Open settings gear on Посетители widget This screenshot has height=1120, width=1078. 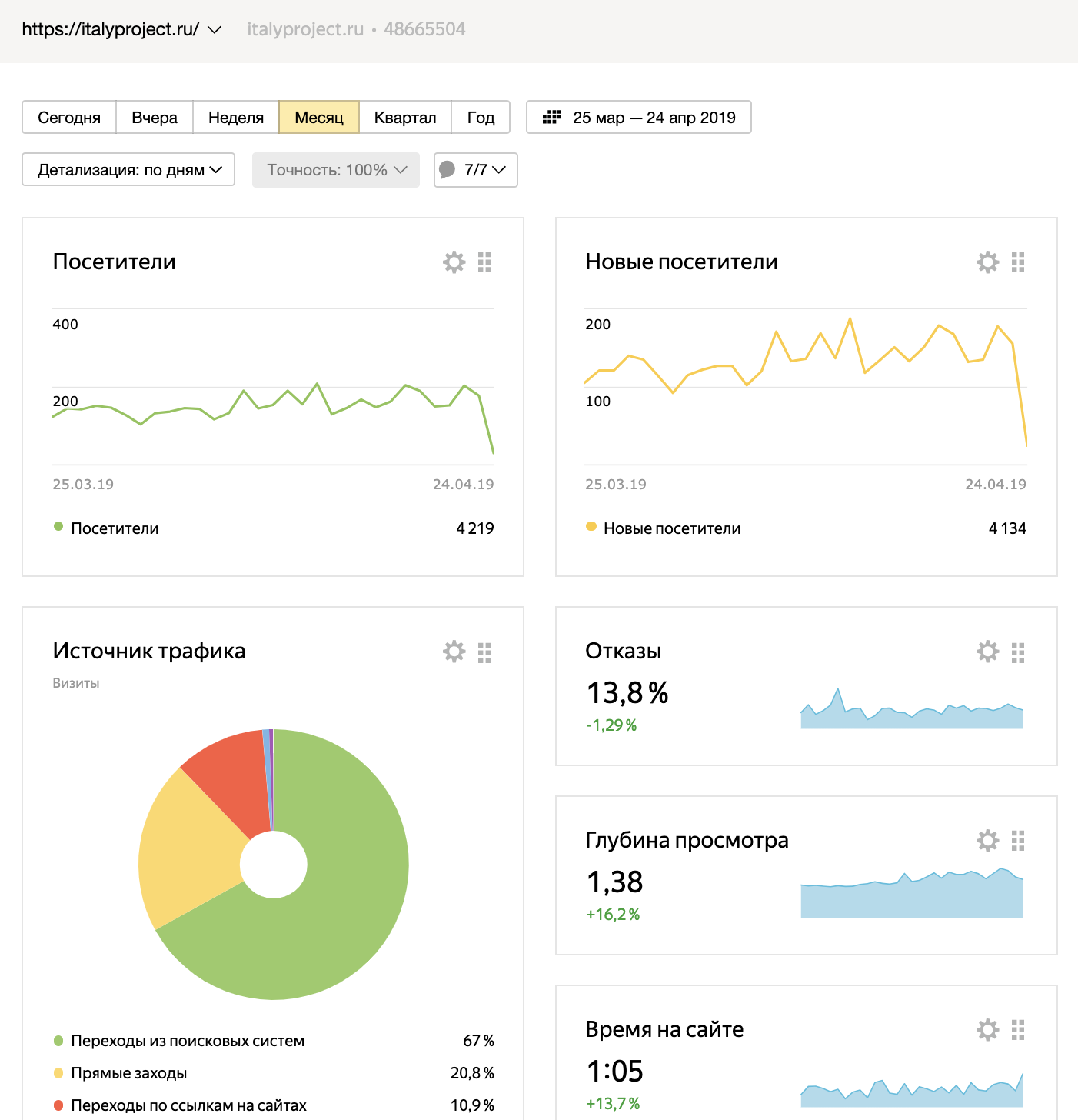(454, 262)
